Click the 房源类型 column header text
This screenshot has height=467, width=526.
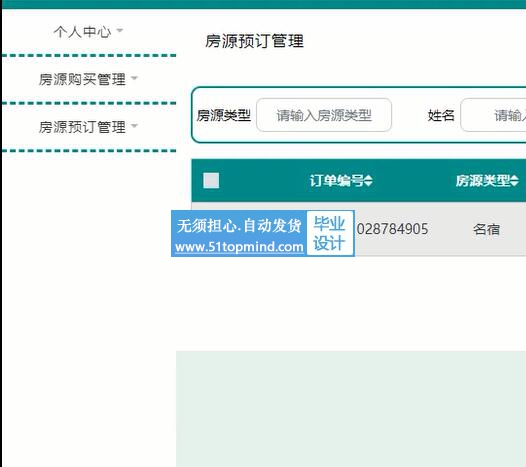click(483, 180)
